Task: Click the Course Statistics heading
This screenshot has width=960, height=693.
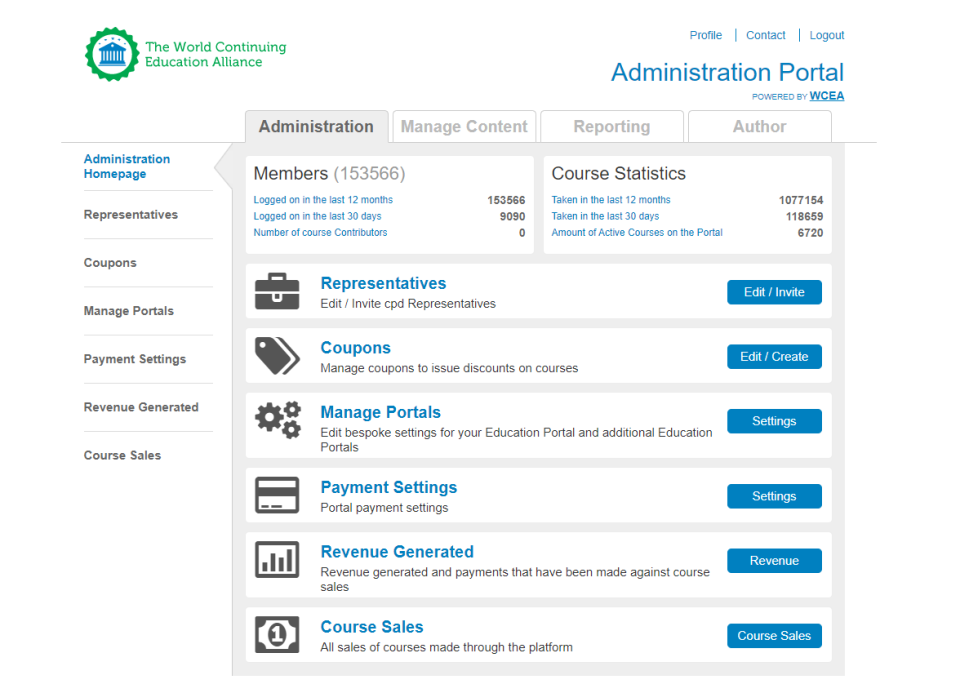Action: (x=618, y=174)
